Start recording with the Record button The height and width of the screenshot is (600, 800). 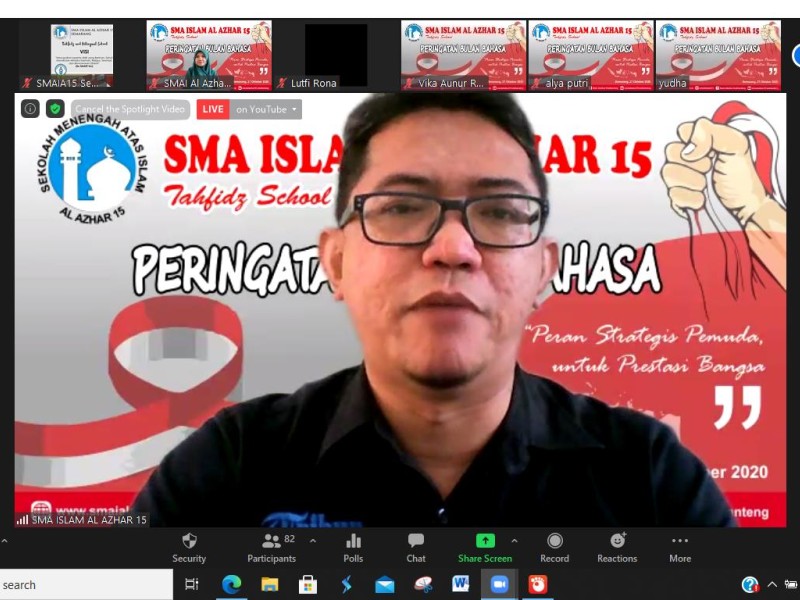click(x=555, y=548)
